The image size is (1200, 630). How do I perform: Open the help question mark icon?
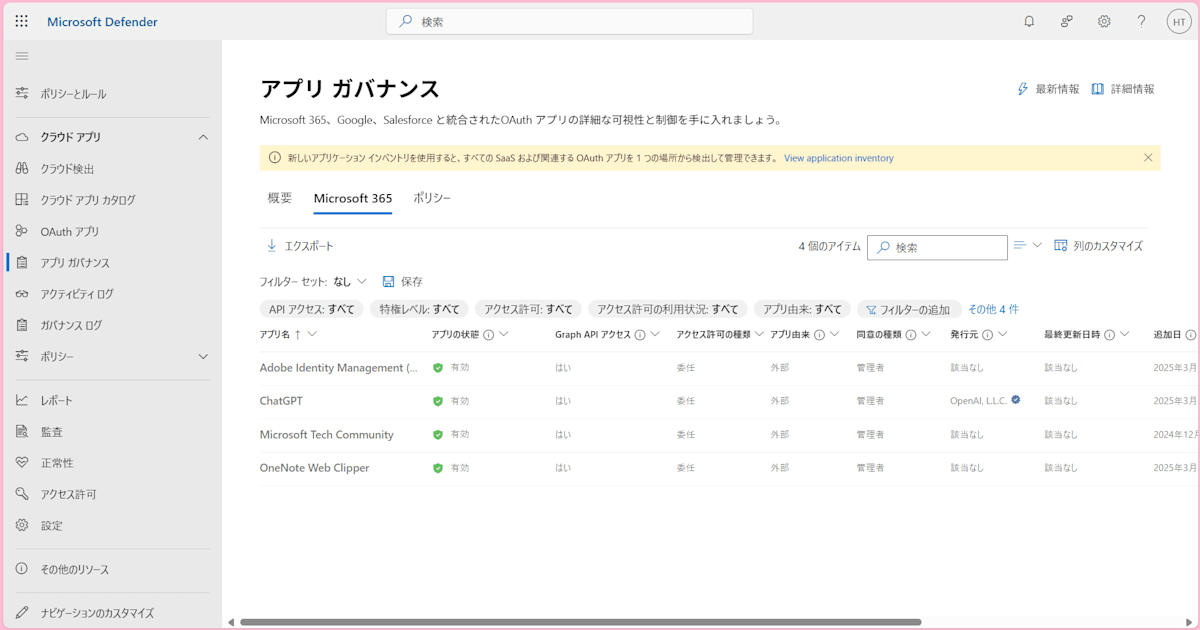pos(1141,21)
